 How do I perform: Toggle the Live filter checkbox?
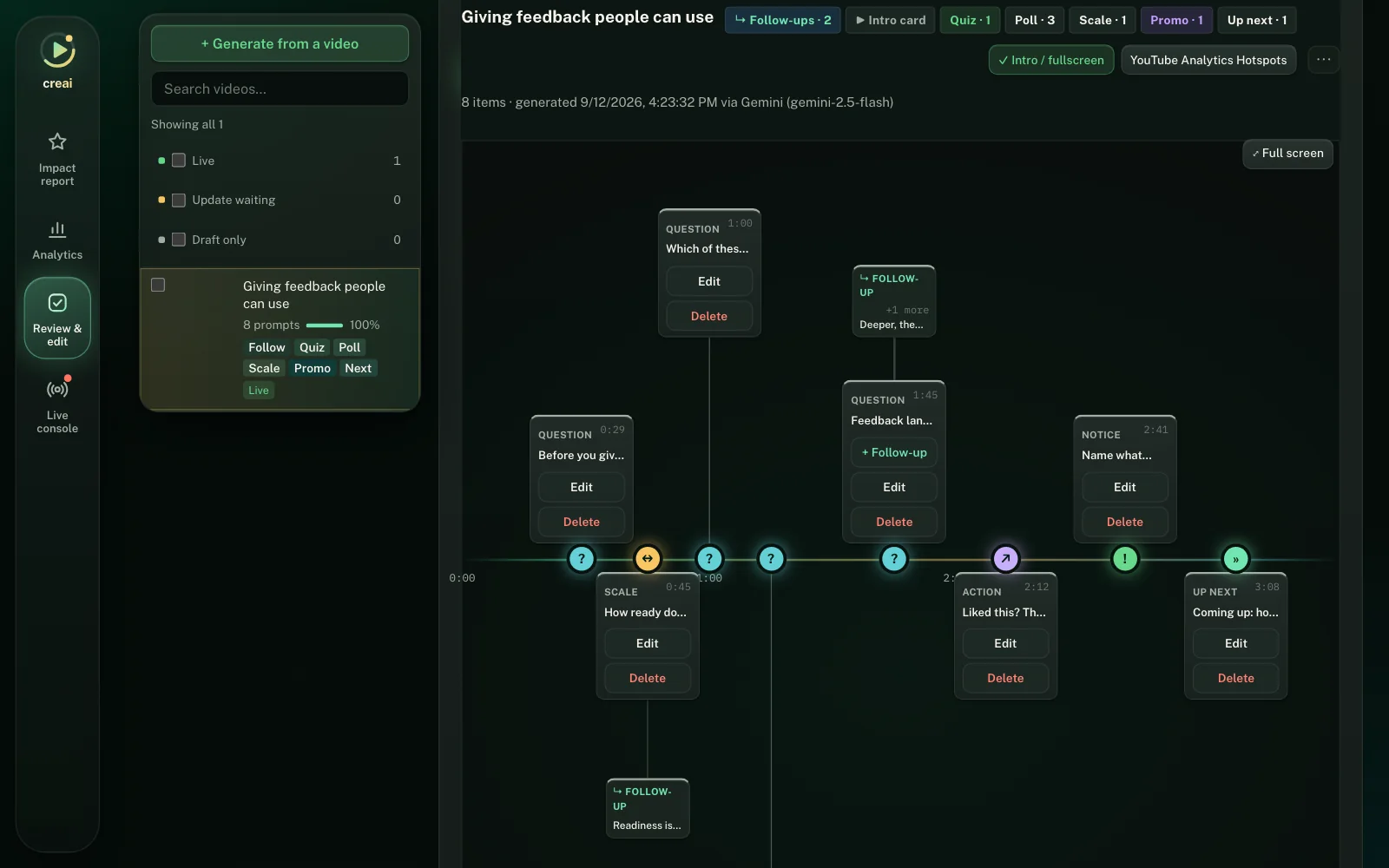[x=179, y=161]
